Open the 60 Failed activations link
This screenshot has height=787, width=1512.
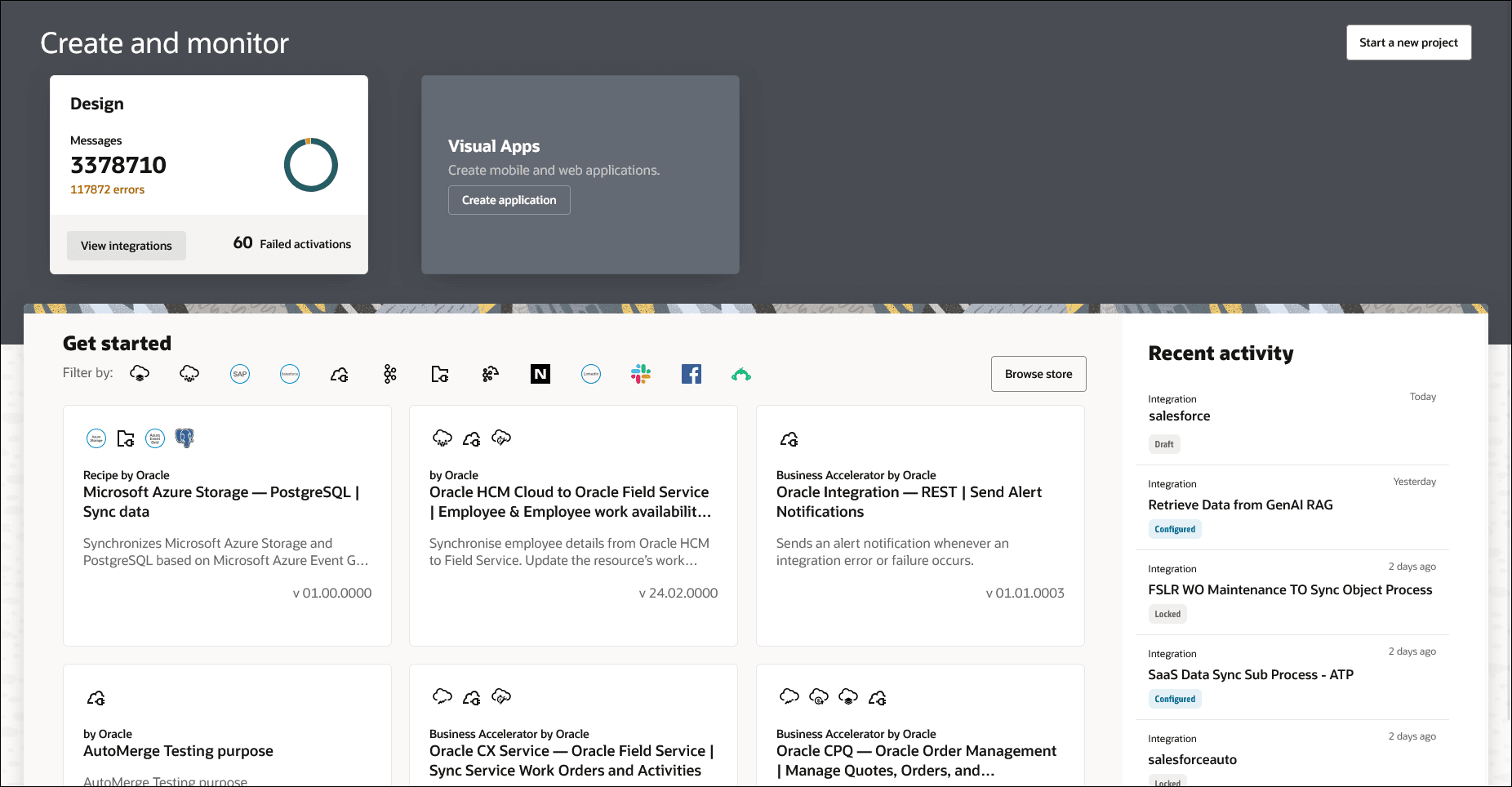point(292,243)
